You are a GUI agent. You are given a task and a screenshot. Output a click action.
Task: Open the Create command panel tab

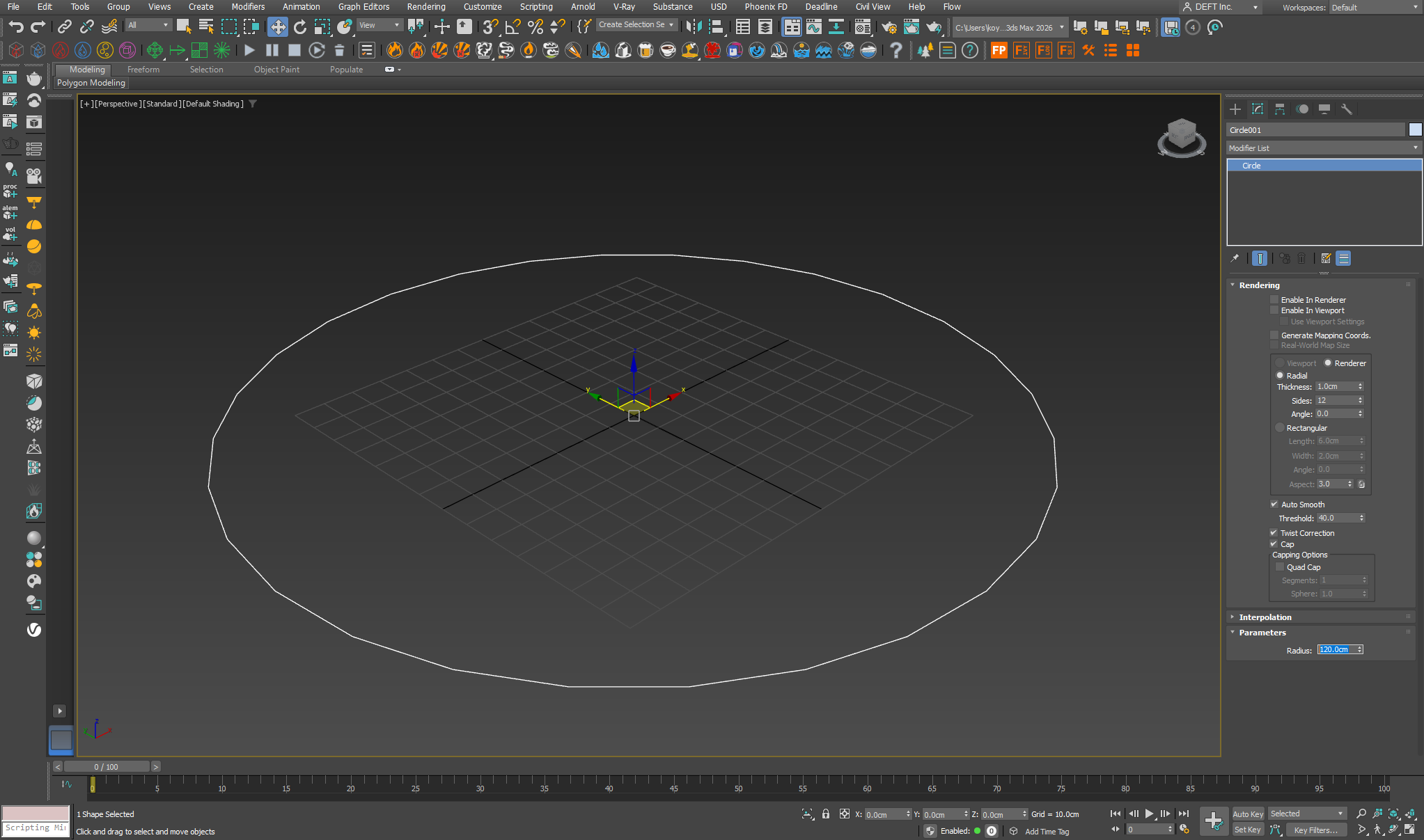pyautogui.click(x=1235, y=109)
